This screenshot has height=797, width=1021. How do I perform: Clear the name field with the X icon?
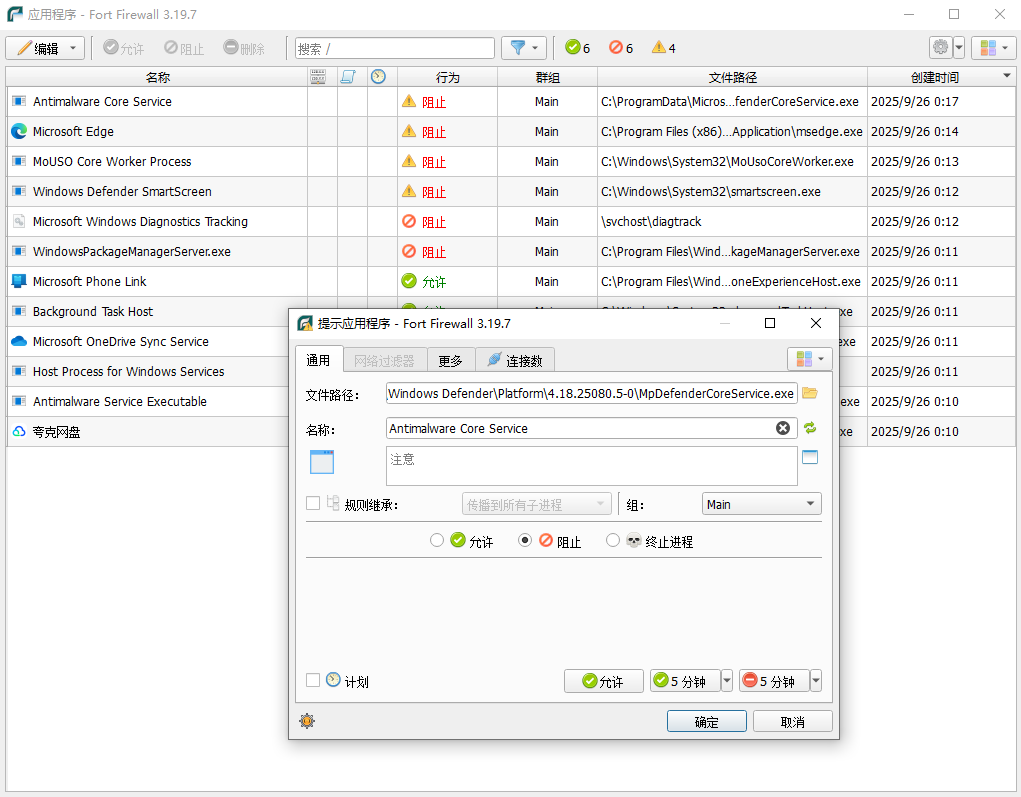(783, 428)
